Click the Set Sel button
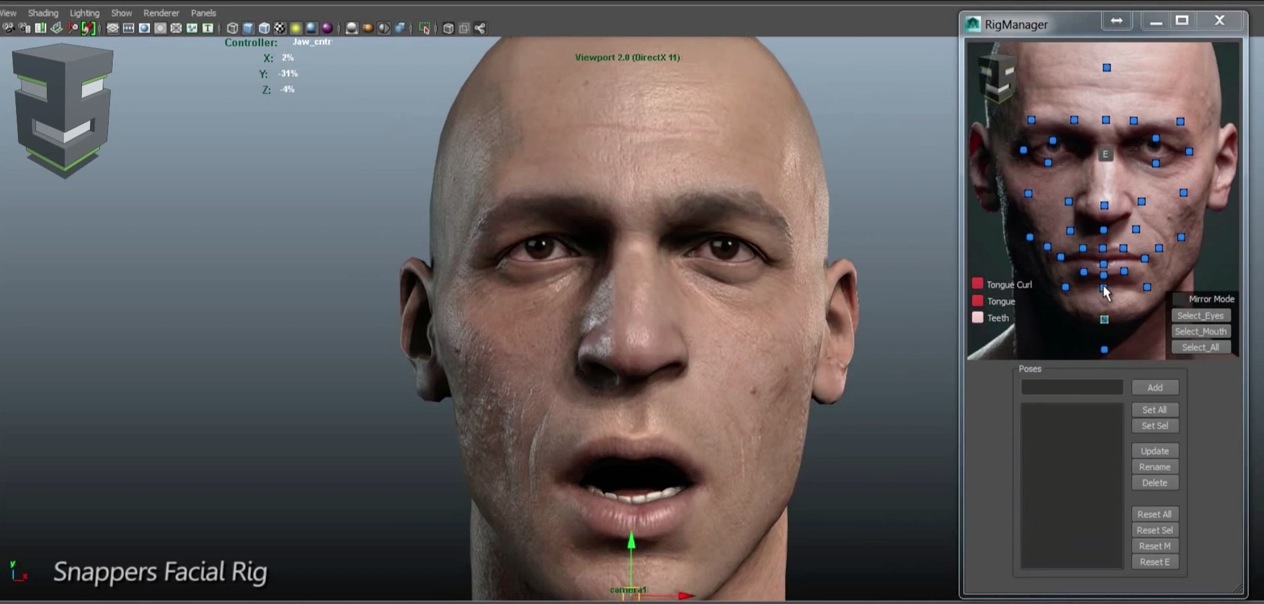 [x=1155, y=426]
